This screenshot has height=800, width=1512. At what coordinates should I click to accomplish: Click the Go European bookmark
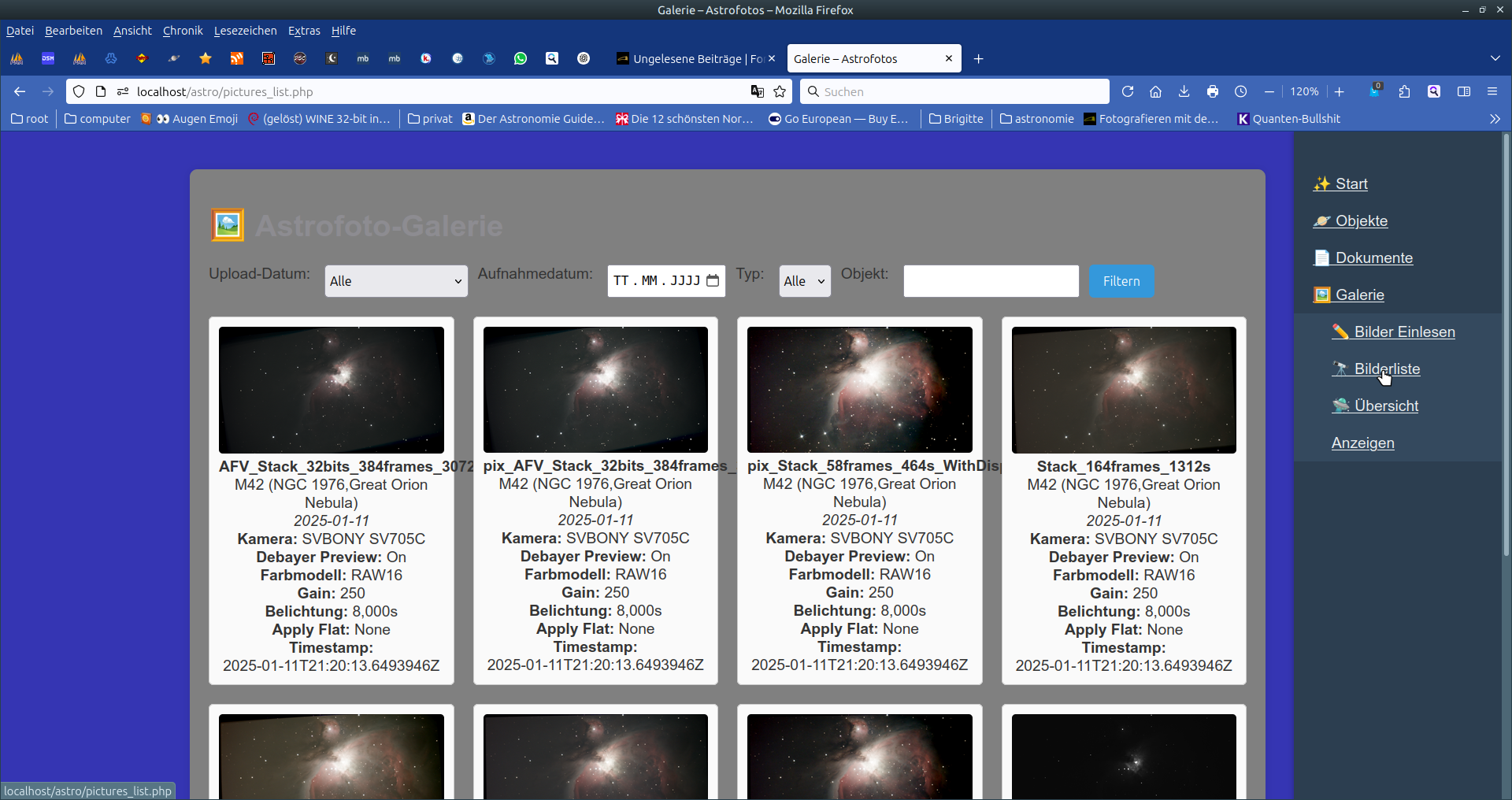[x=839, y=119]
